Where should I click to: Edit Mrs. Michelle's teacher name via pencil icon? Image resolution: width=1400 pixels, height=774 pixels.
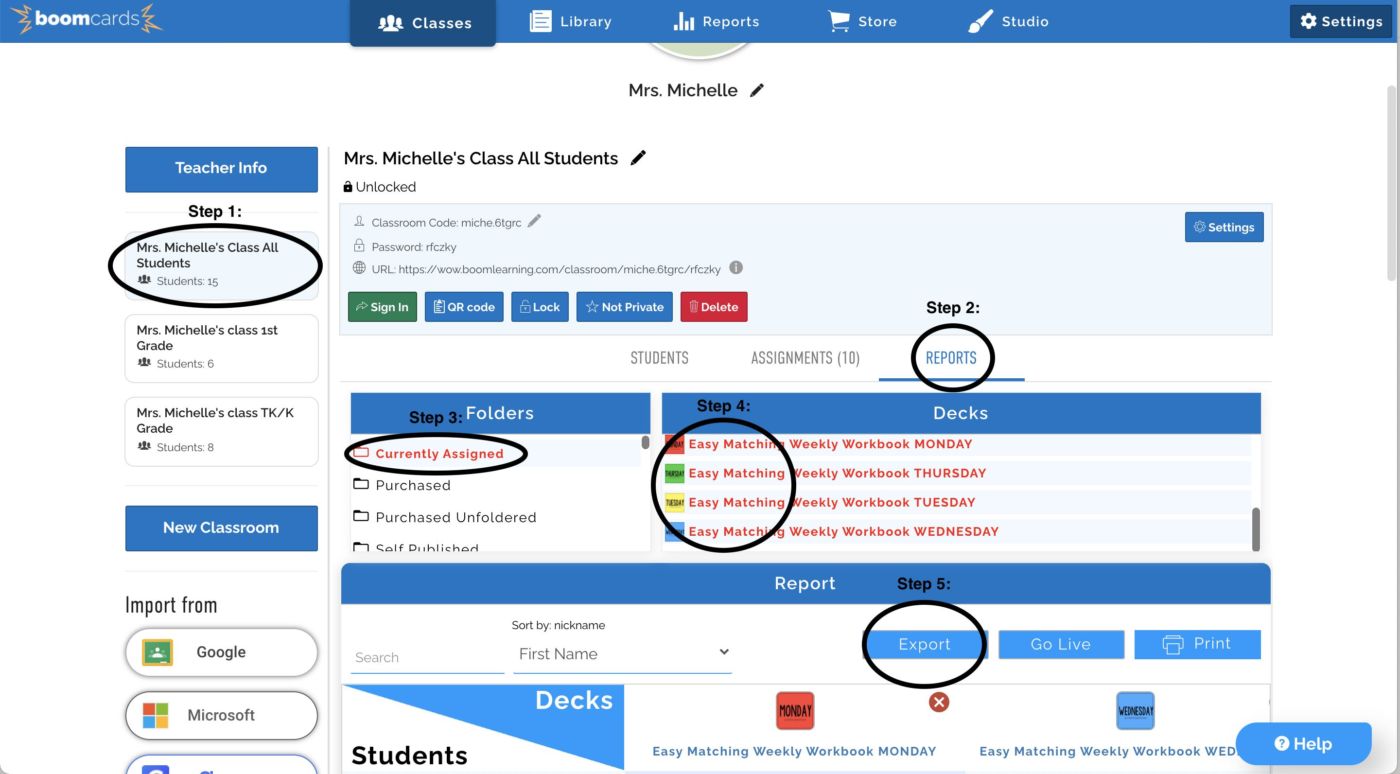click(757, 89)
